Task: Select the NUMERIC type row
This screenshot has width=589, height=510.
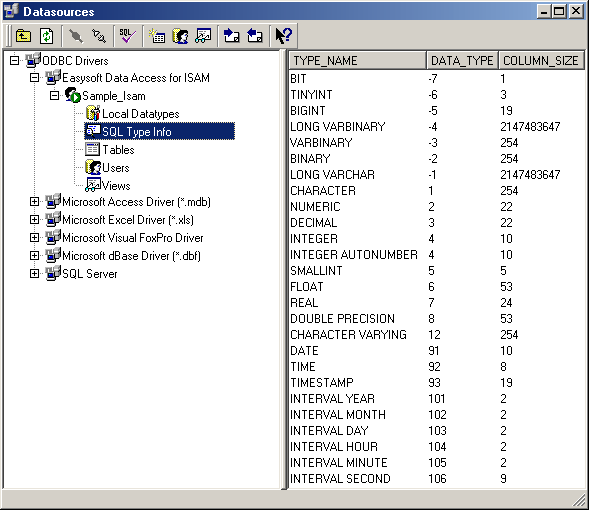Action: [x=436, y=207]
